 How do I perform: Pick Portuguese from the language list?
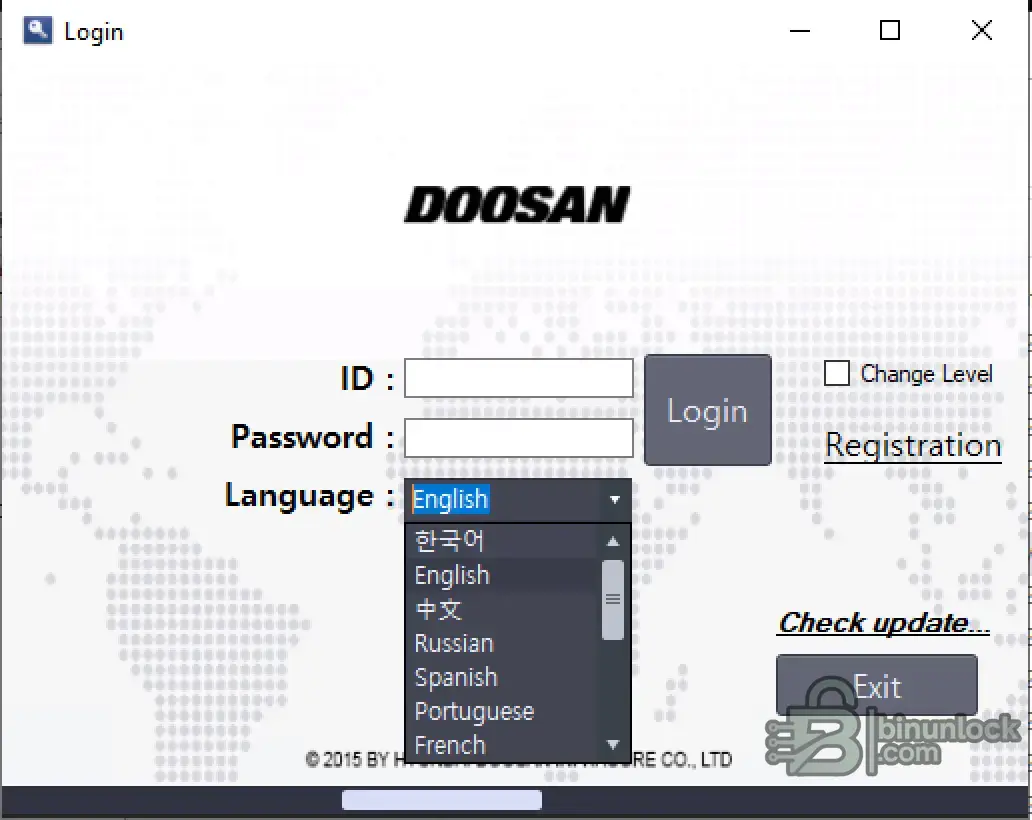click(502, 711)
